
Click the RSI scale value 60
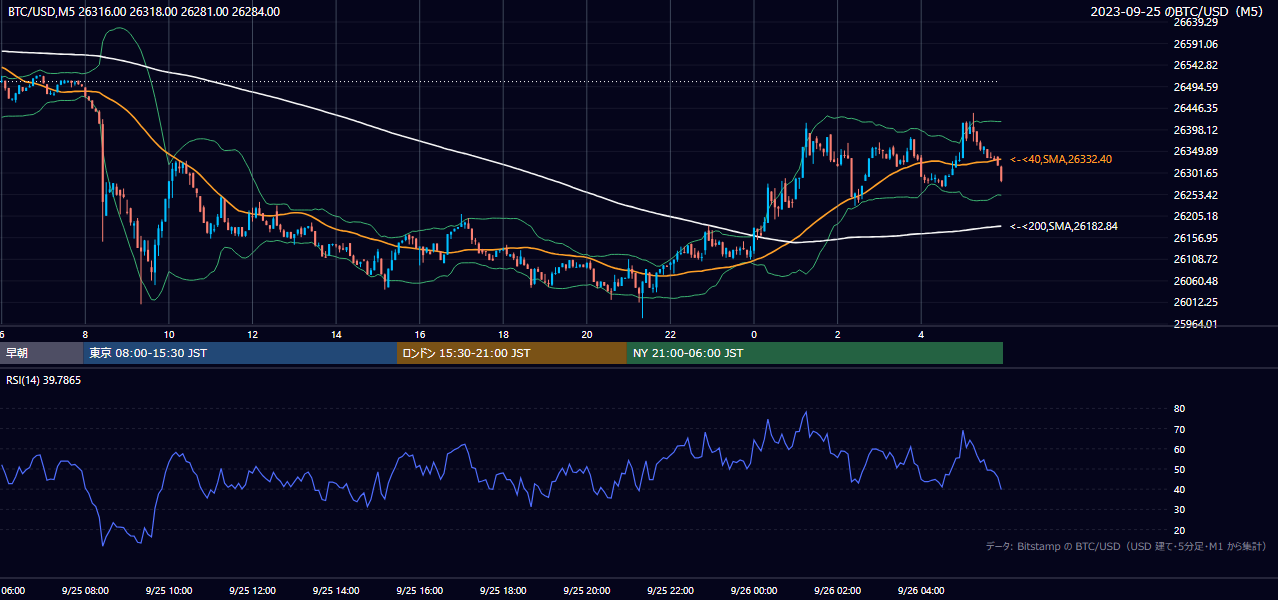[1179, 449]
